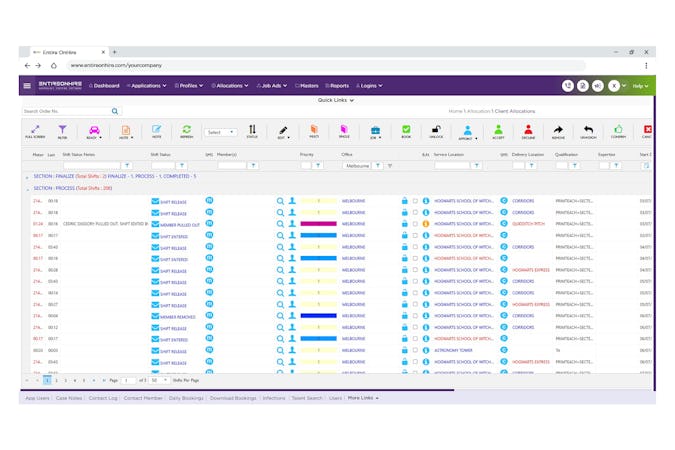Screen dimensions: 675x450
Task: Open the Reports menu
Action: [337, 86]
